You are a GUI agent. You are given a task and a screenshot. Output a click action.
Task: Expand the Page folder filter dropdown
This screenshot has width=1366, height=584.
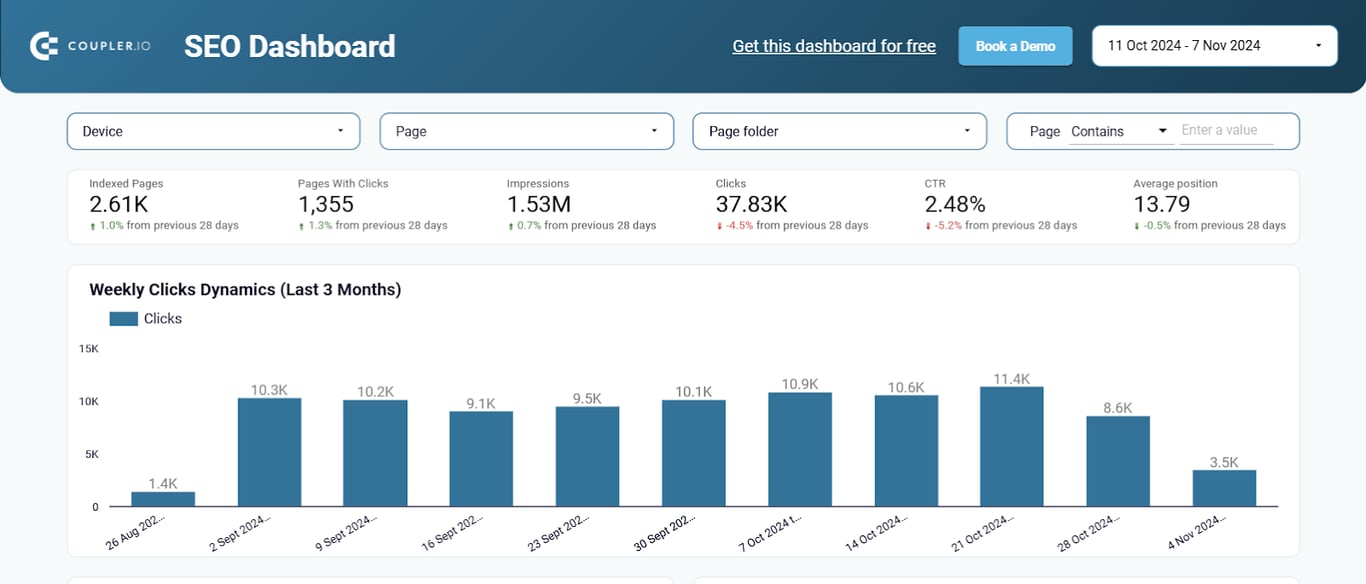(839, 131)
